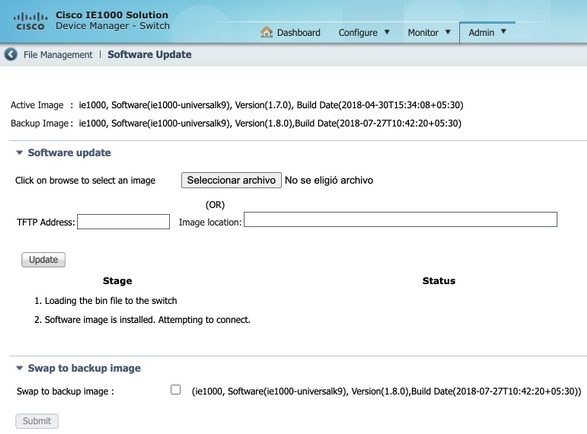This screenshot has width=587, height=434.
Task: Click the Update button
Action: [x=43, y=260]
